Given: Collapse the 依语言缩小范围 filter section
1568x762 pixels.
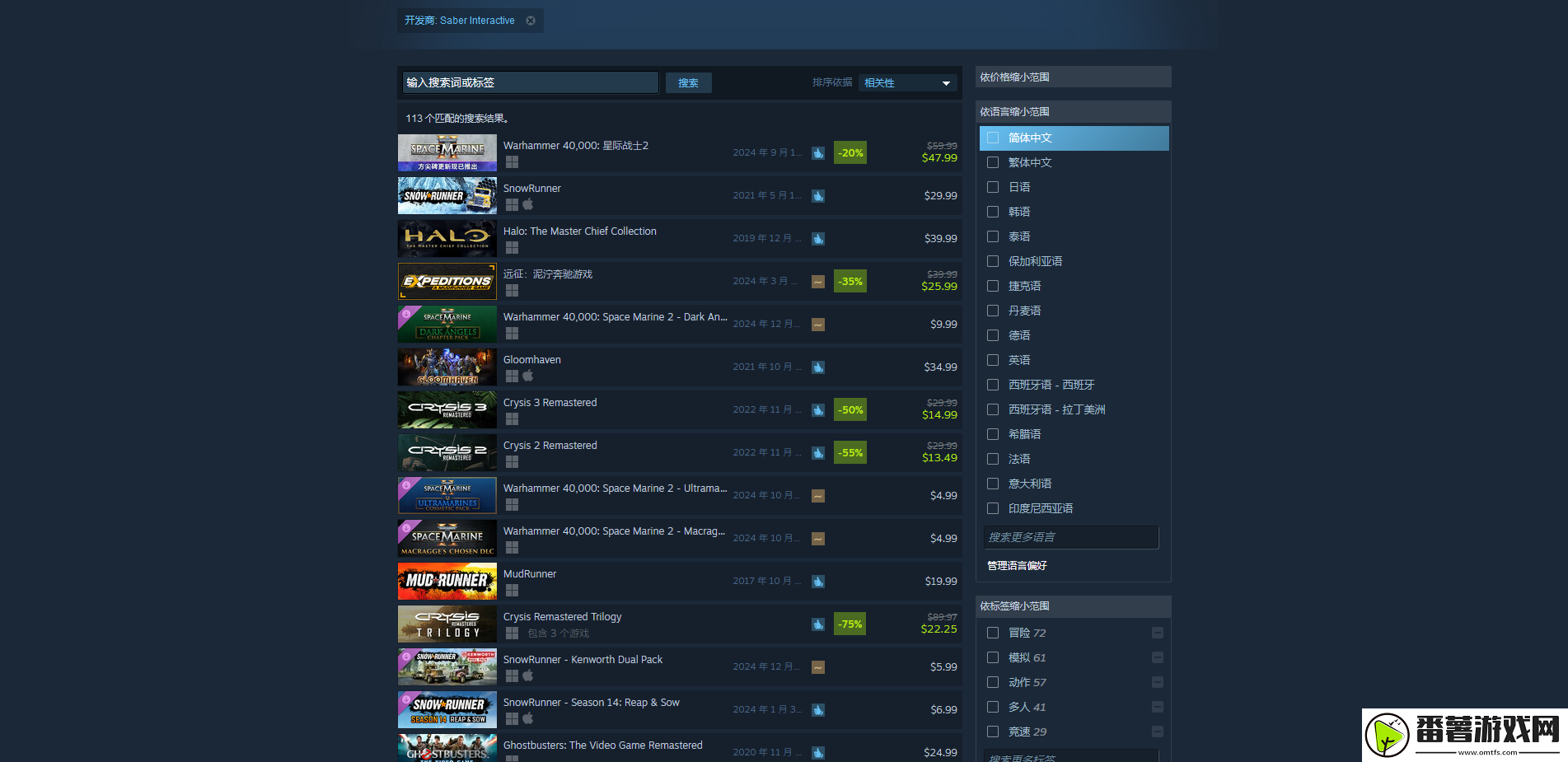Looking at the screenshot, I should pos(1072,112).
